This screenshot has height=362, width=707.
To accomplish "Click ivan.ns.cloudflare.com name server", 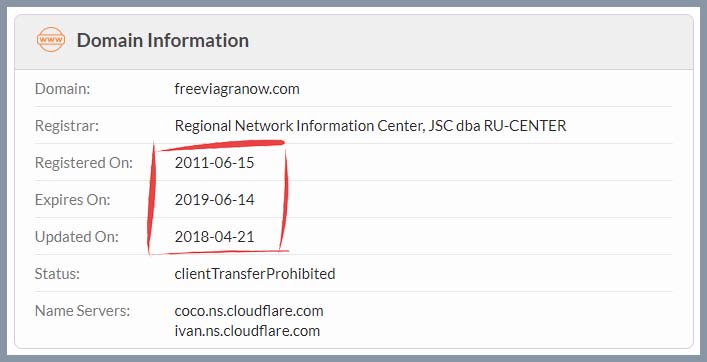I will pyautogui.click(x=247, y=330).
